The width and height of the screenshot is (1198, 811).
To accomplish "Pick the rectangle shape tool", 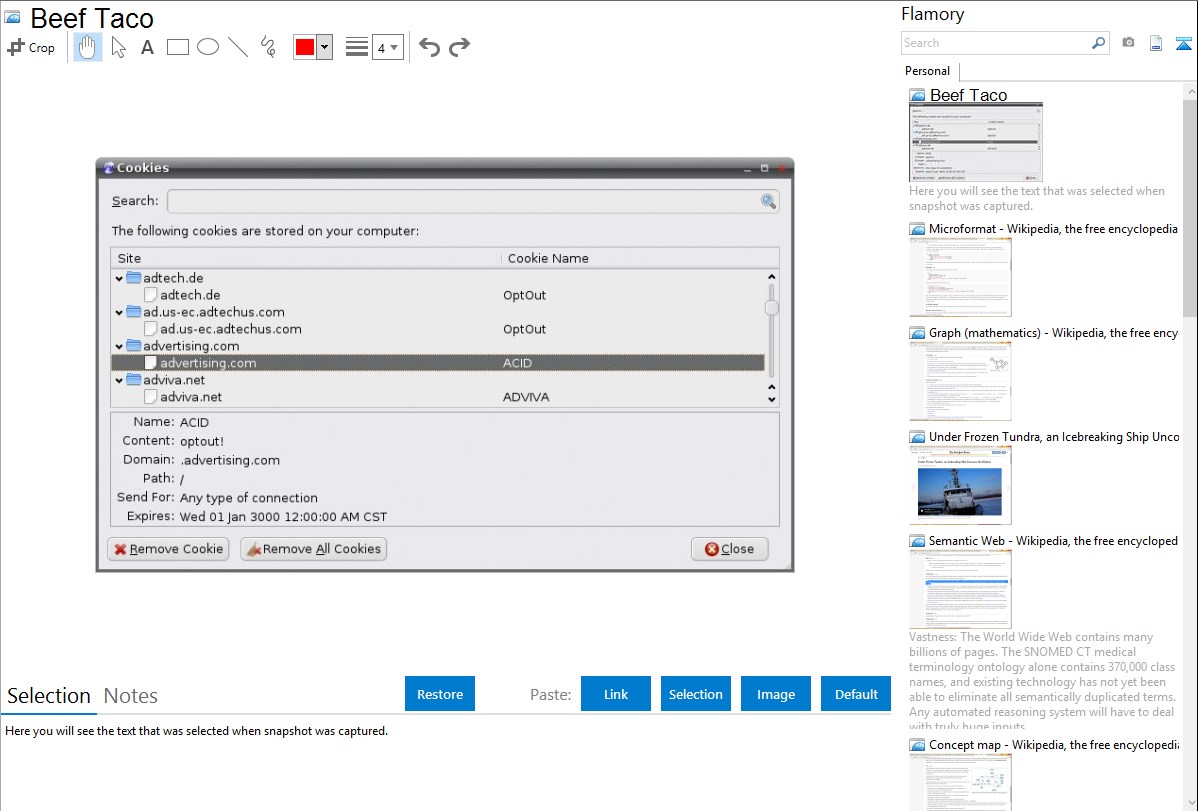I will point(177,47).
